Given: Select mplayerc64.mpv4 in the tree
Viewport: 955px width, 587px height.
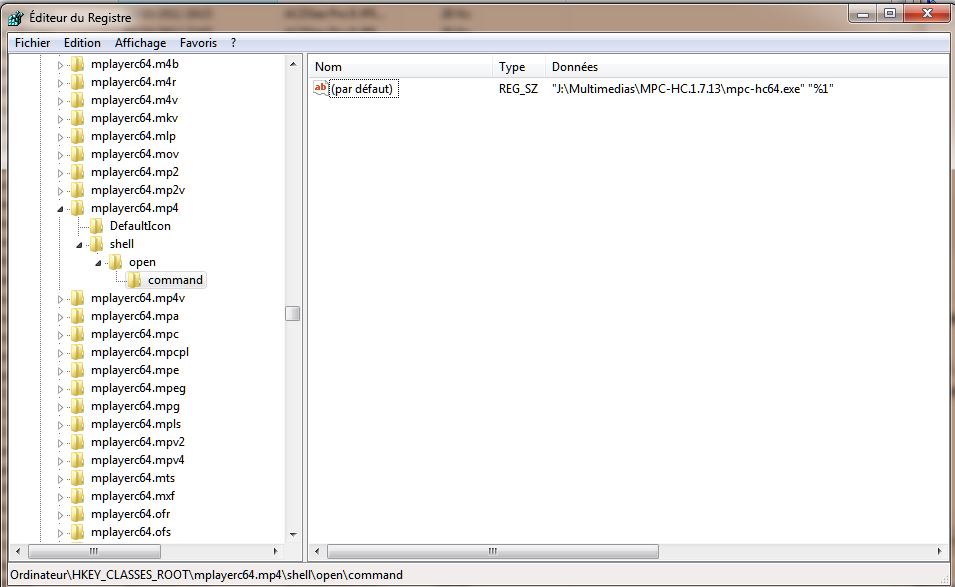Looking at the screenshot, I should (x=138, y=460).
